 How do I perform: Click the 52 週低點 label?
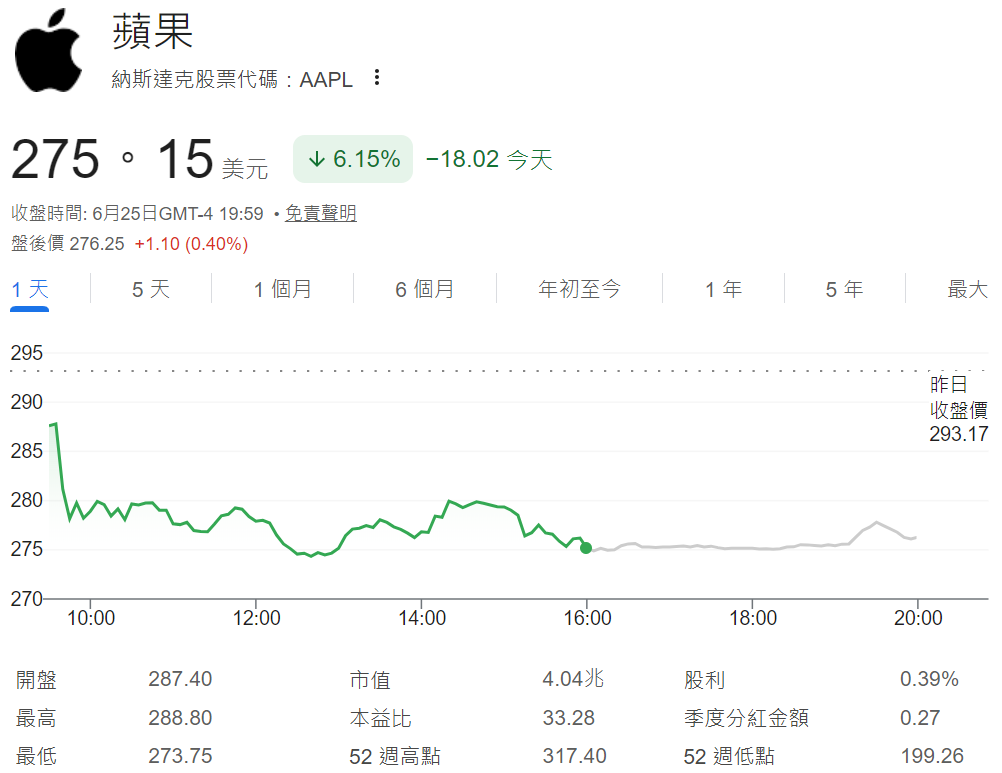pyautogui.click(x=729, y=756)
